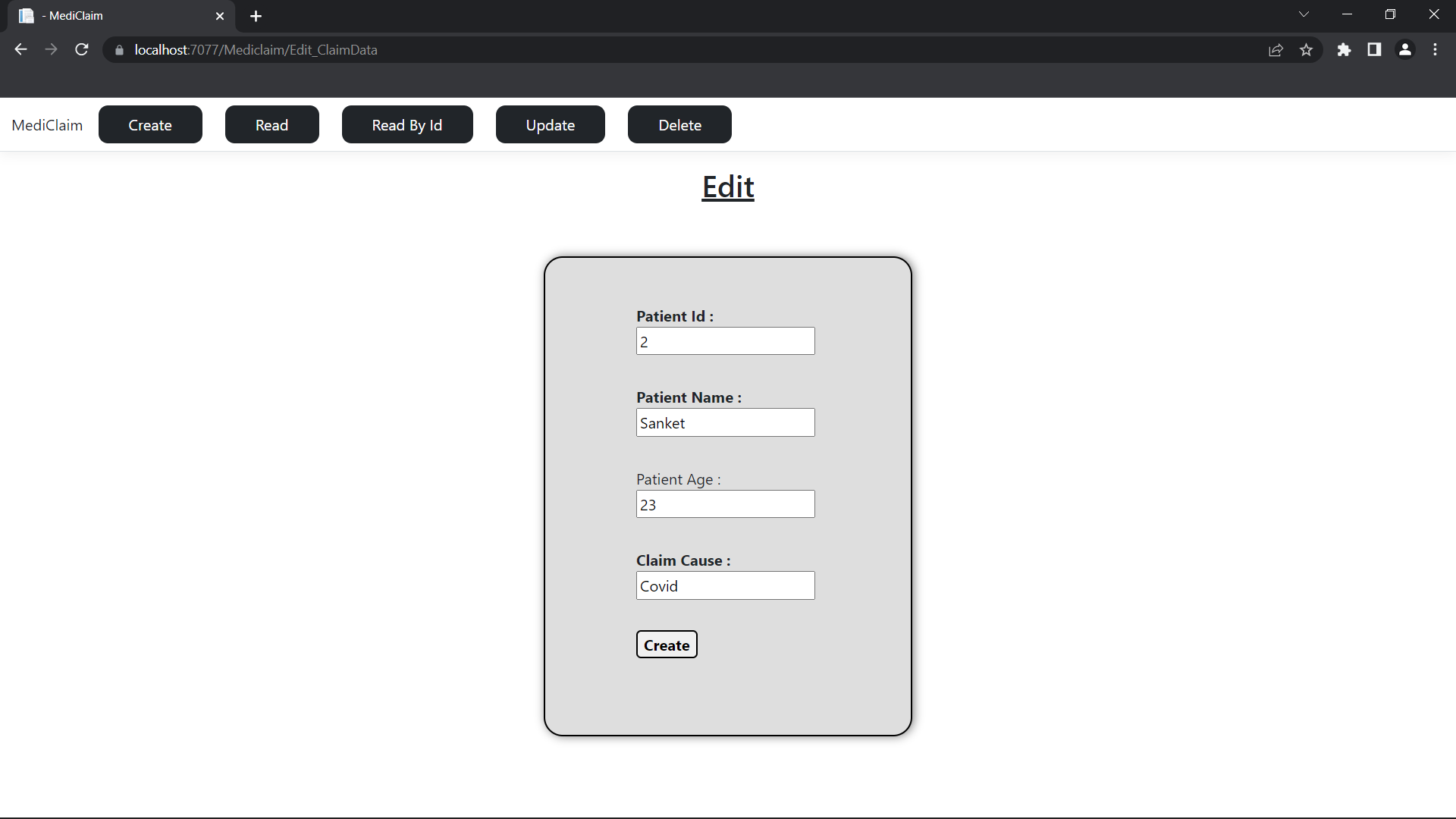This screenshot has width=1456, height=819.
Task: Click the bookmark star icon
Action: coord(1306,49)
